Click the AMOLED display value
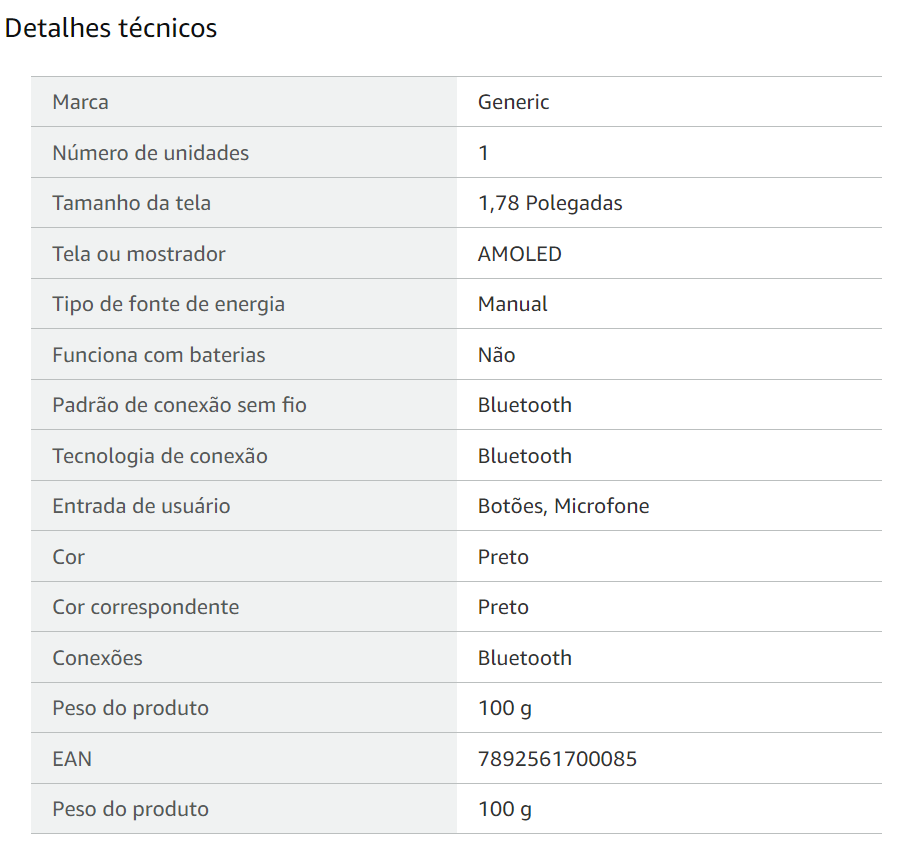The height and width of the screenshot is (850, 912). tap(519, 254)
